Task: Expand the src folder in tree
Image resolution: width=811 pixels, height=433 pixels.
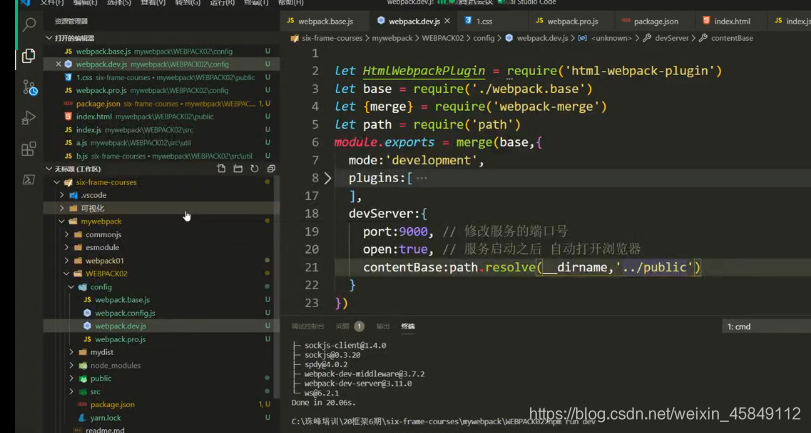Action: 71,392
